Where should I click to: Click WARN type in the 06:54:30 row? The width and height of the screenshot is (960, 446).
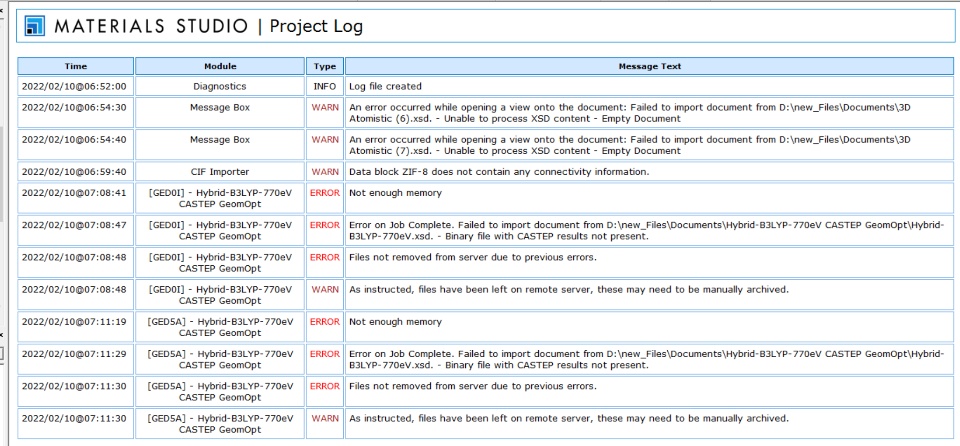[x=324, y=113]
